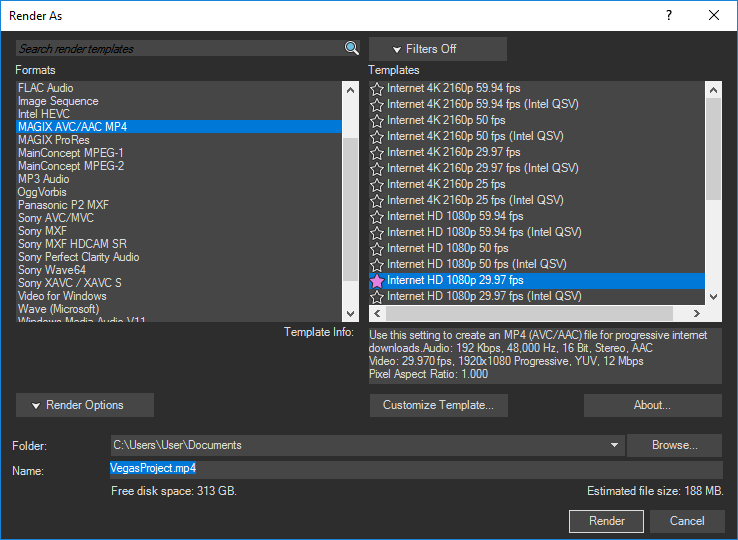
Task: Click Templates list scroll down arrow
Action: 714,297
